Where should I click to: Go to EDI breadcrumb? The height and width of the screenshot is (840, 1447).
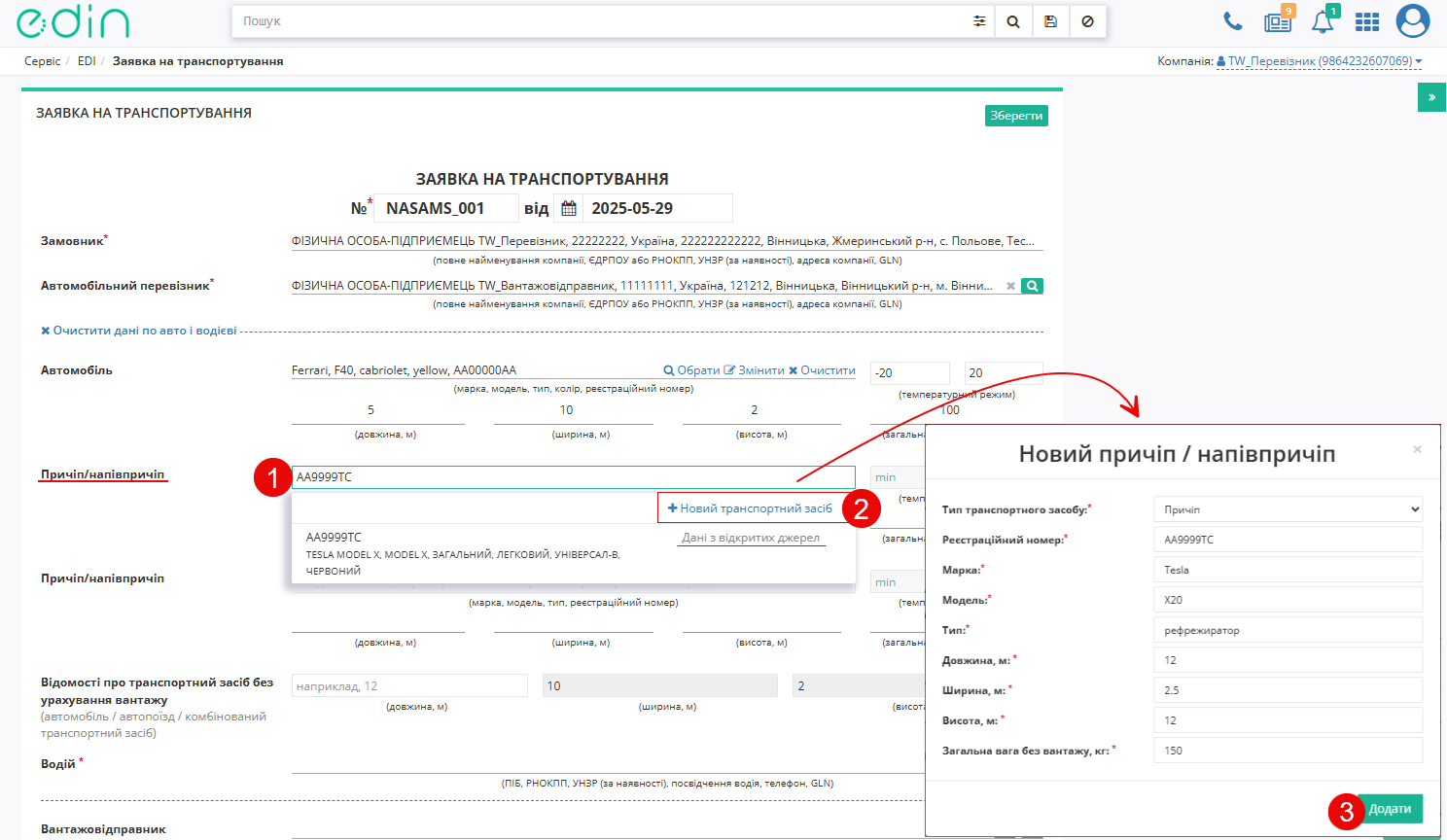(x=87, y=61)
